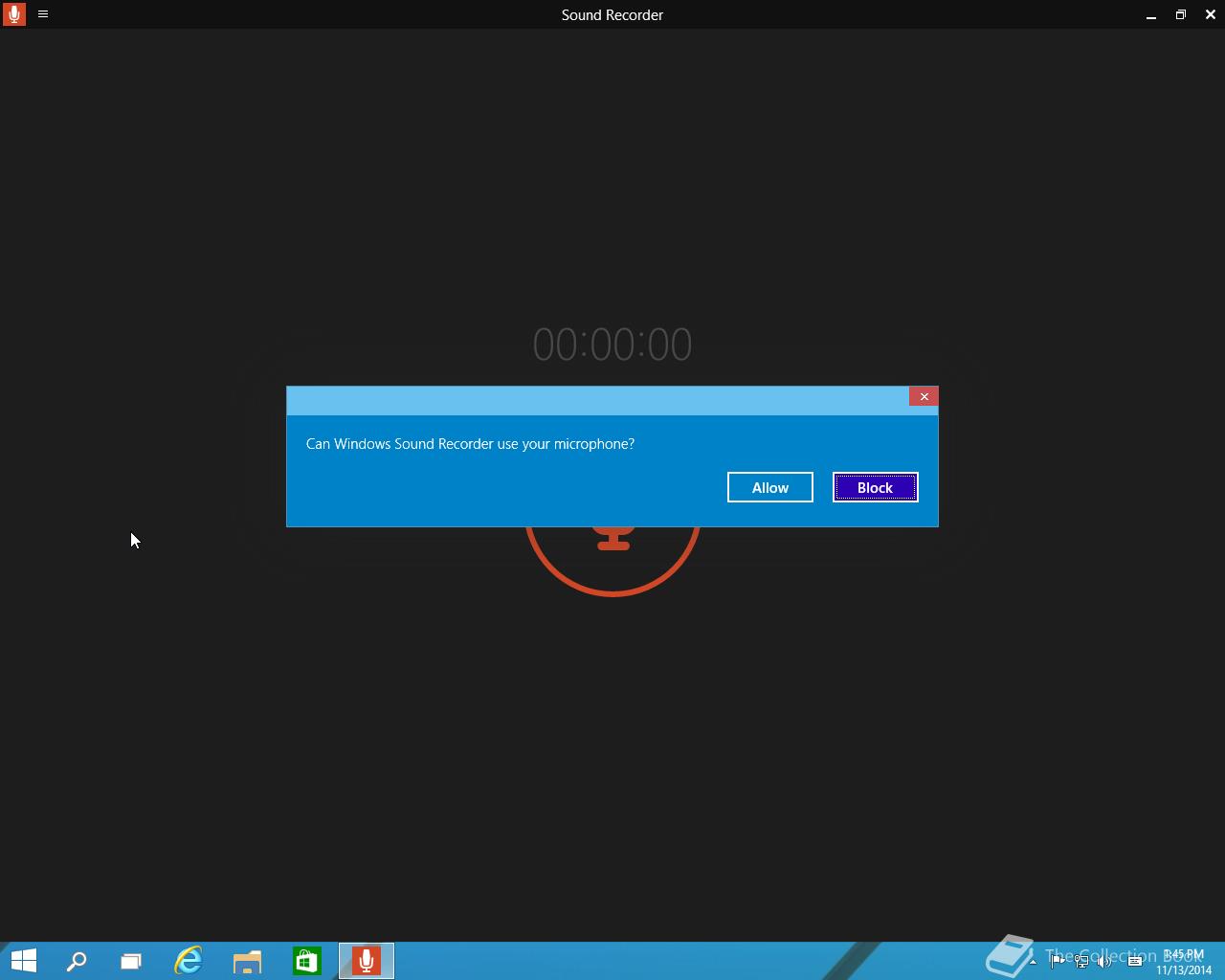Restore down the Sound Recorder window

click(1181, 14)
